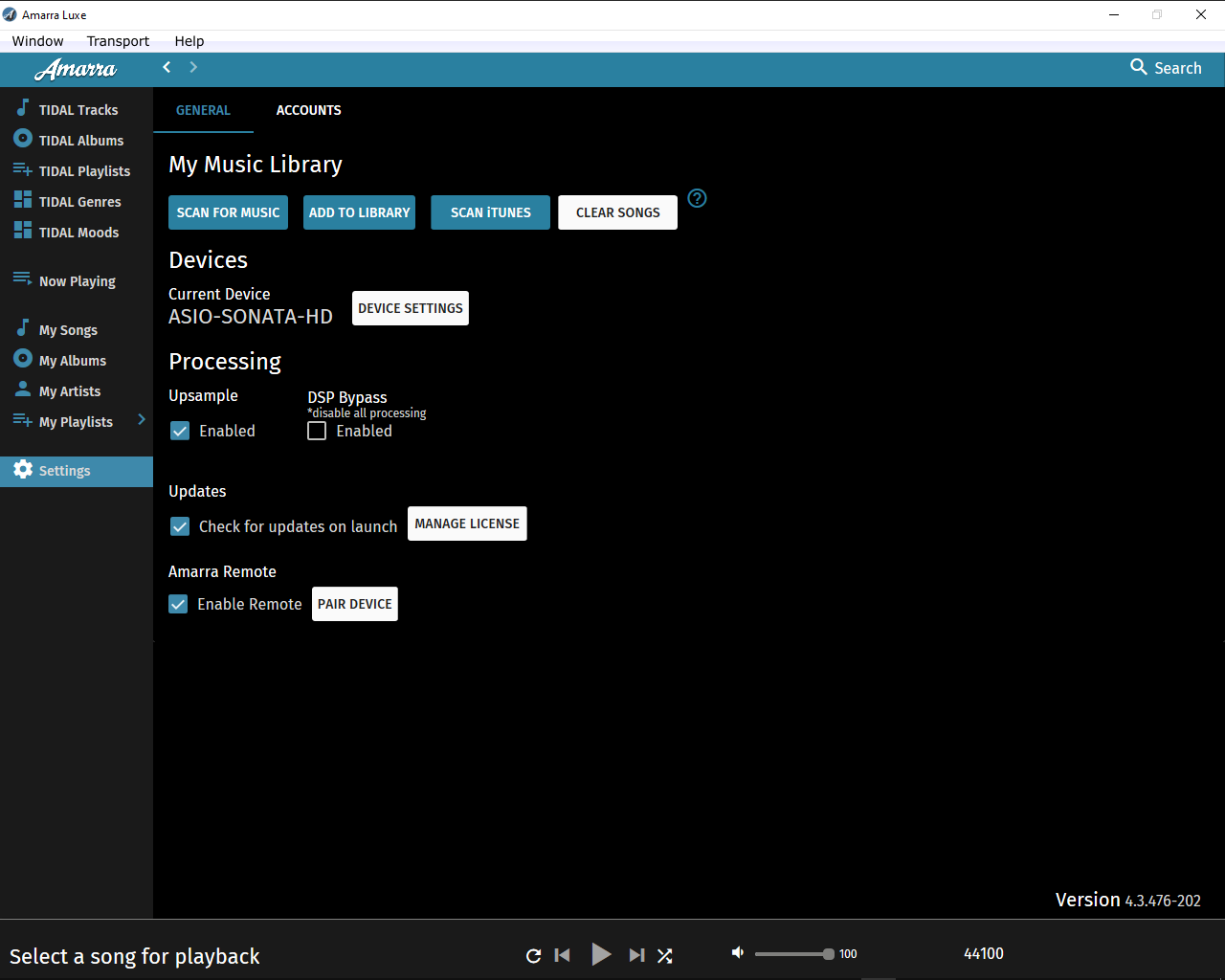Open My Songs label in sidebar

pos(68,330)
